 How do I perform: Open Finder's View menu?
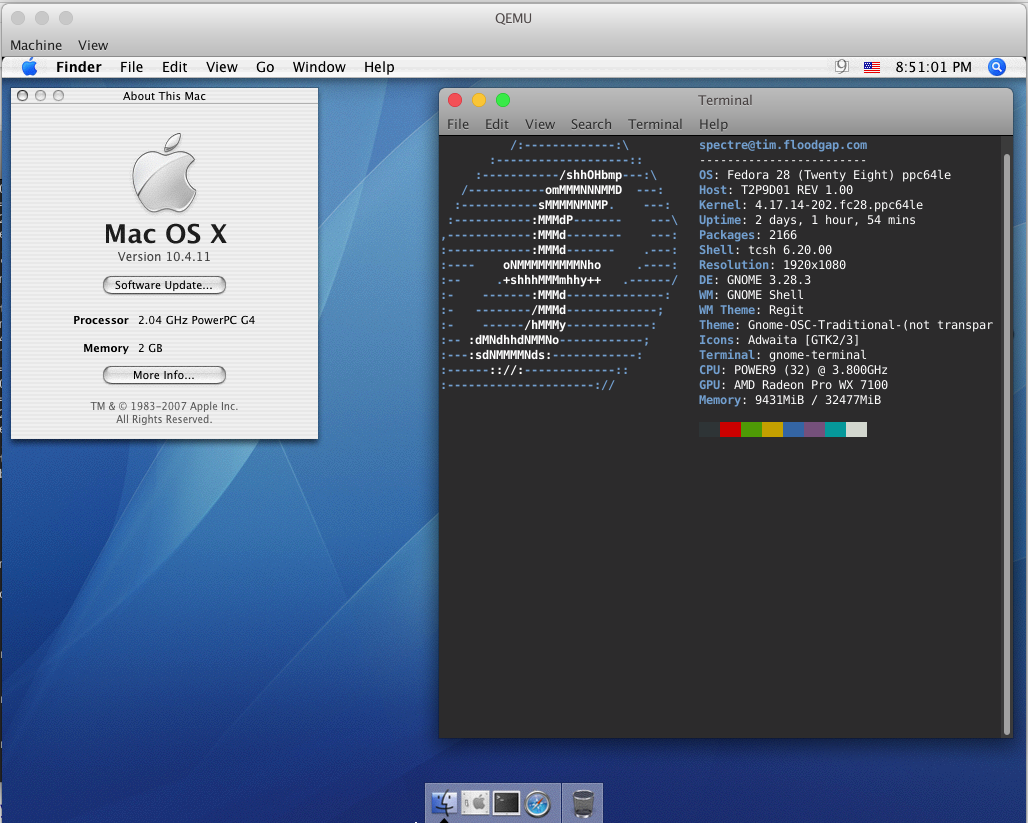click(x=222, y=67)
